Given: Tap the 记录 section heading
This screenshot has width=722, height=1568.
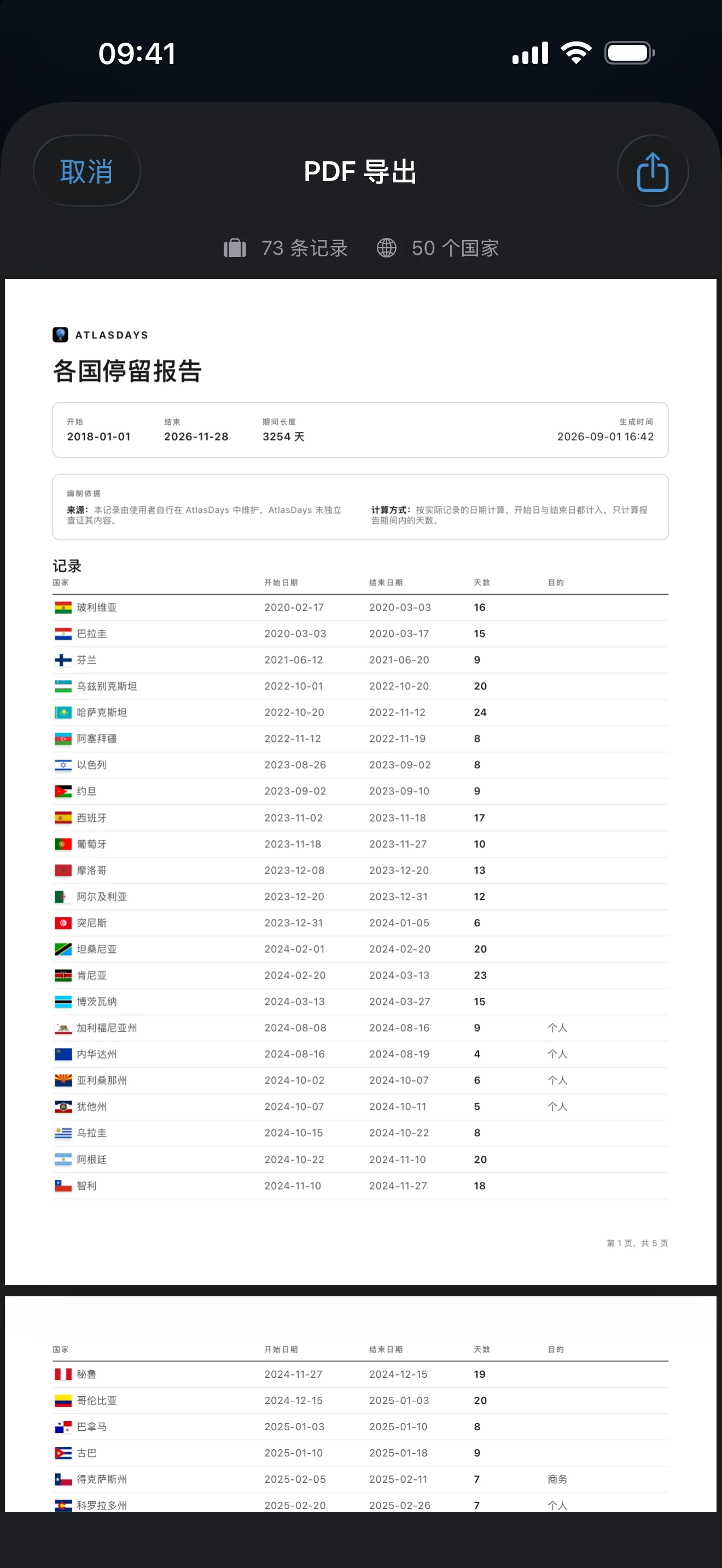Looking at the screenshot, I should pyautogui.click(x=67, y=566).
